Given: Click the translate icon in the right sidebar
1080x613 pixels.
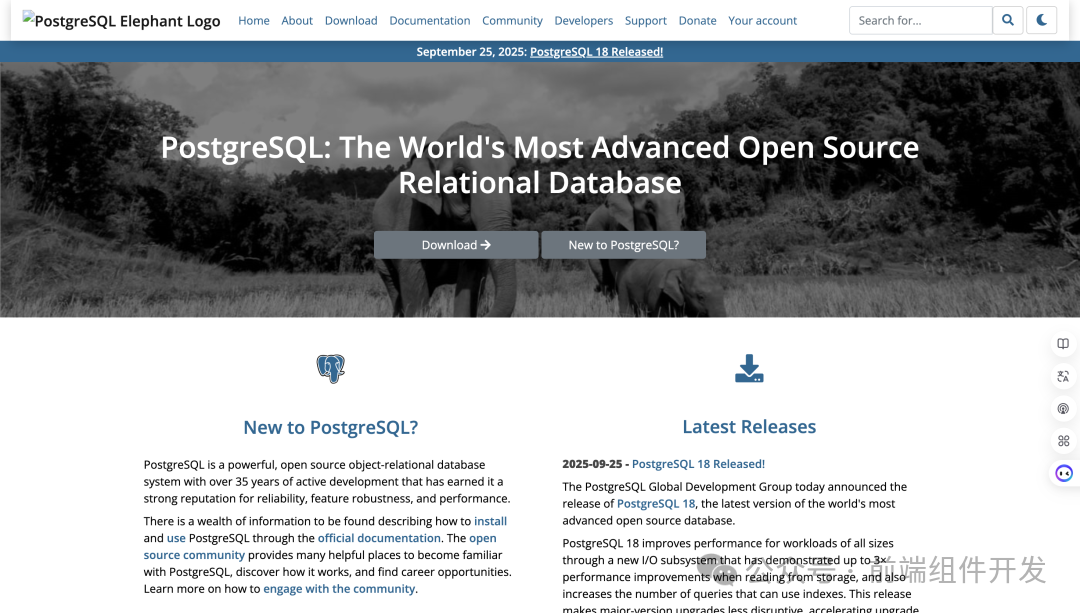Looking at the screenshot, I should [1063, 376].
